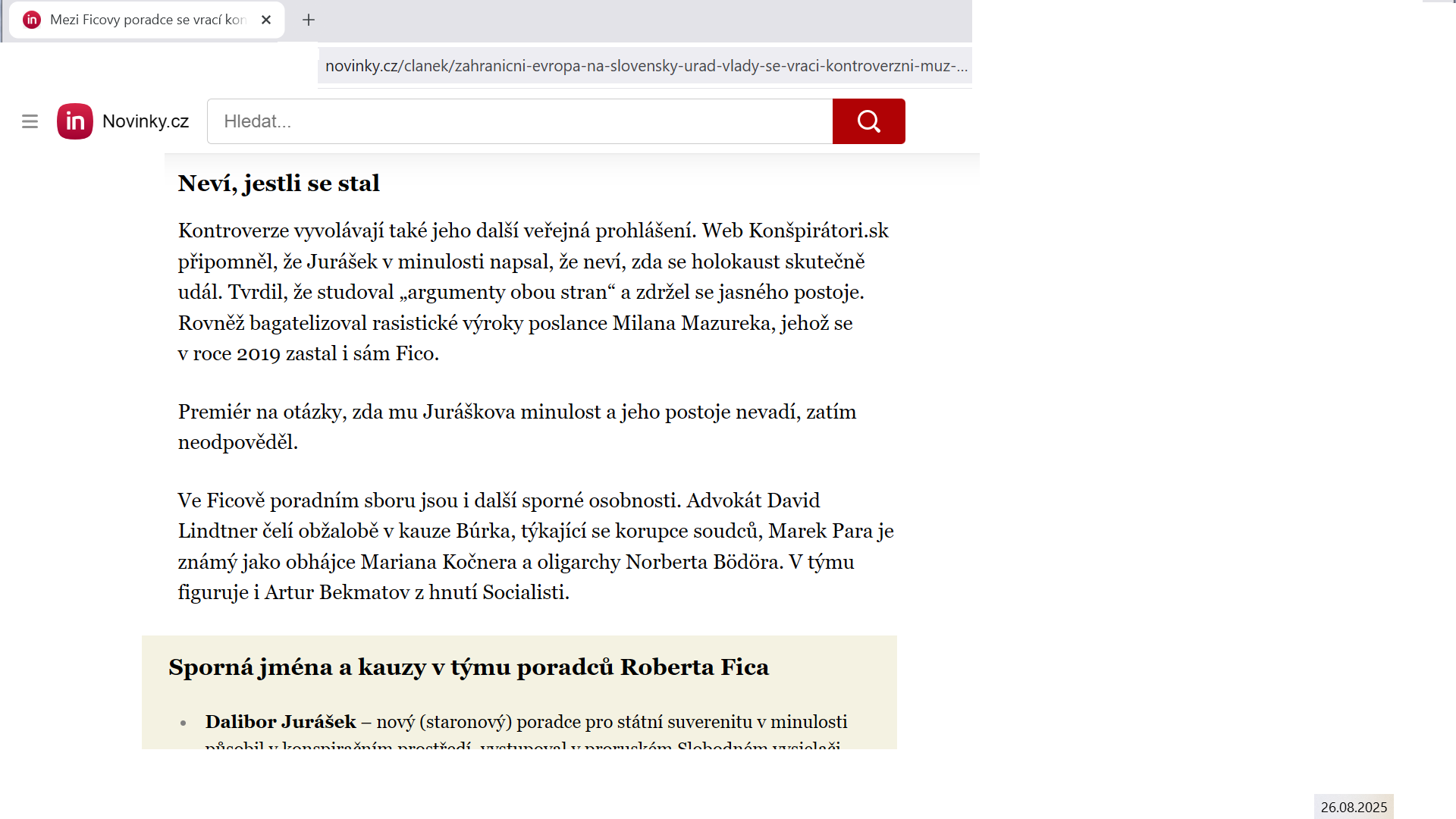Click the 'argumenty obou stran' quote

point(507,293)
